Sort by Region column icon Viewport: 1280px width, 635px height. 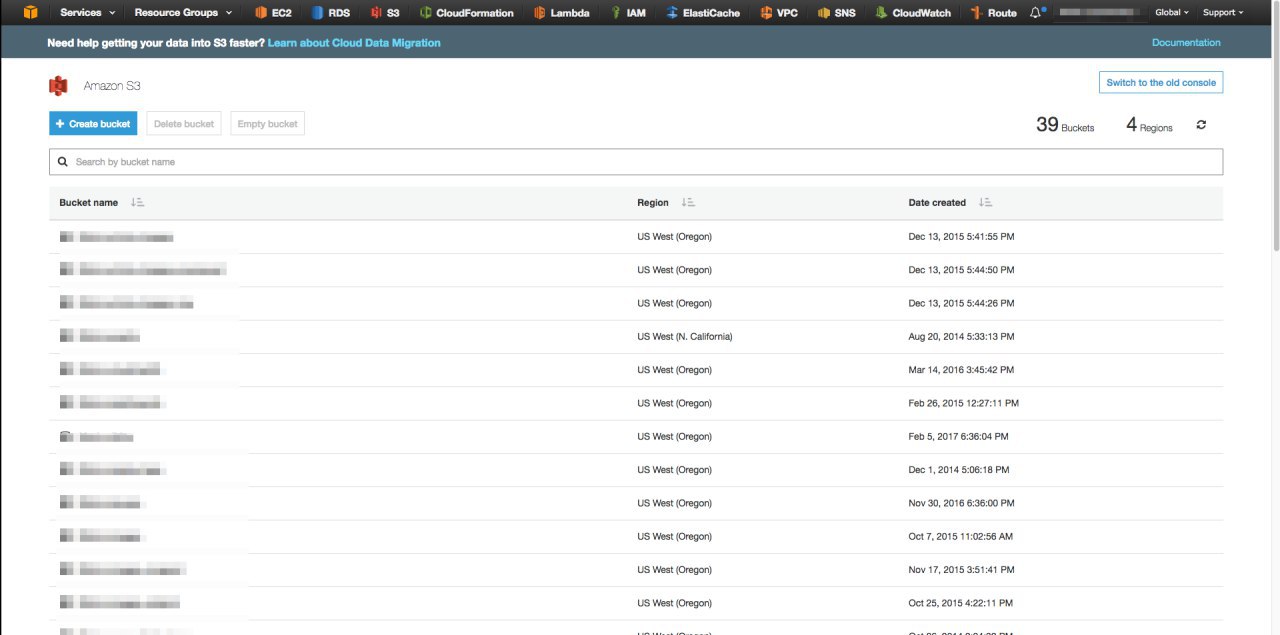[688, 202]
